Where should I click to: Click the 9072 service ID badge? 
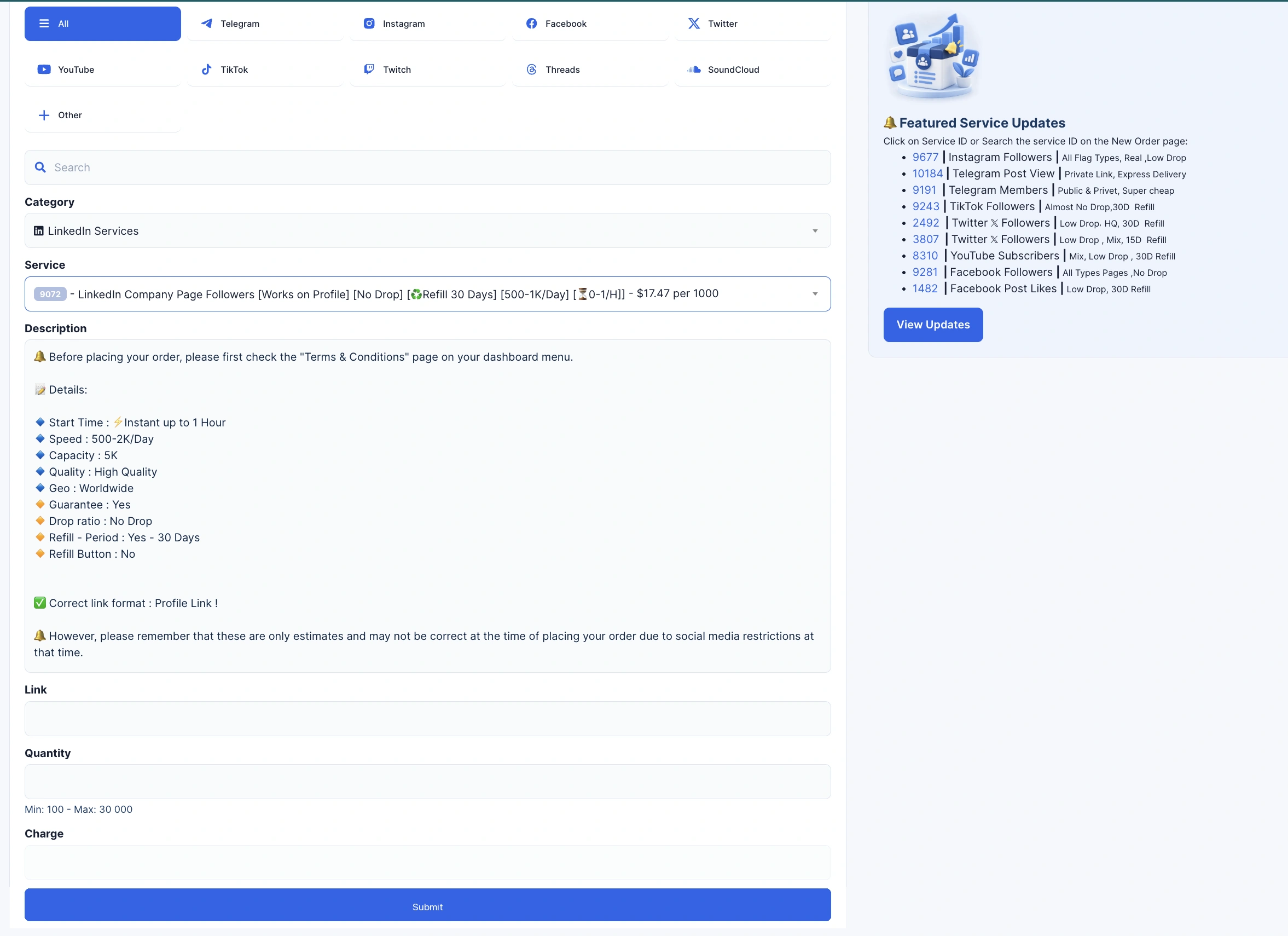pos(50,294)
